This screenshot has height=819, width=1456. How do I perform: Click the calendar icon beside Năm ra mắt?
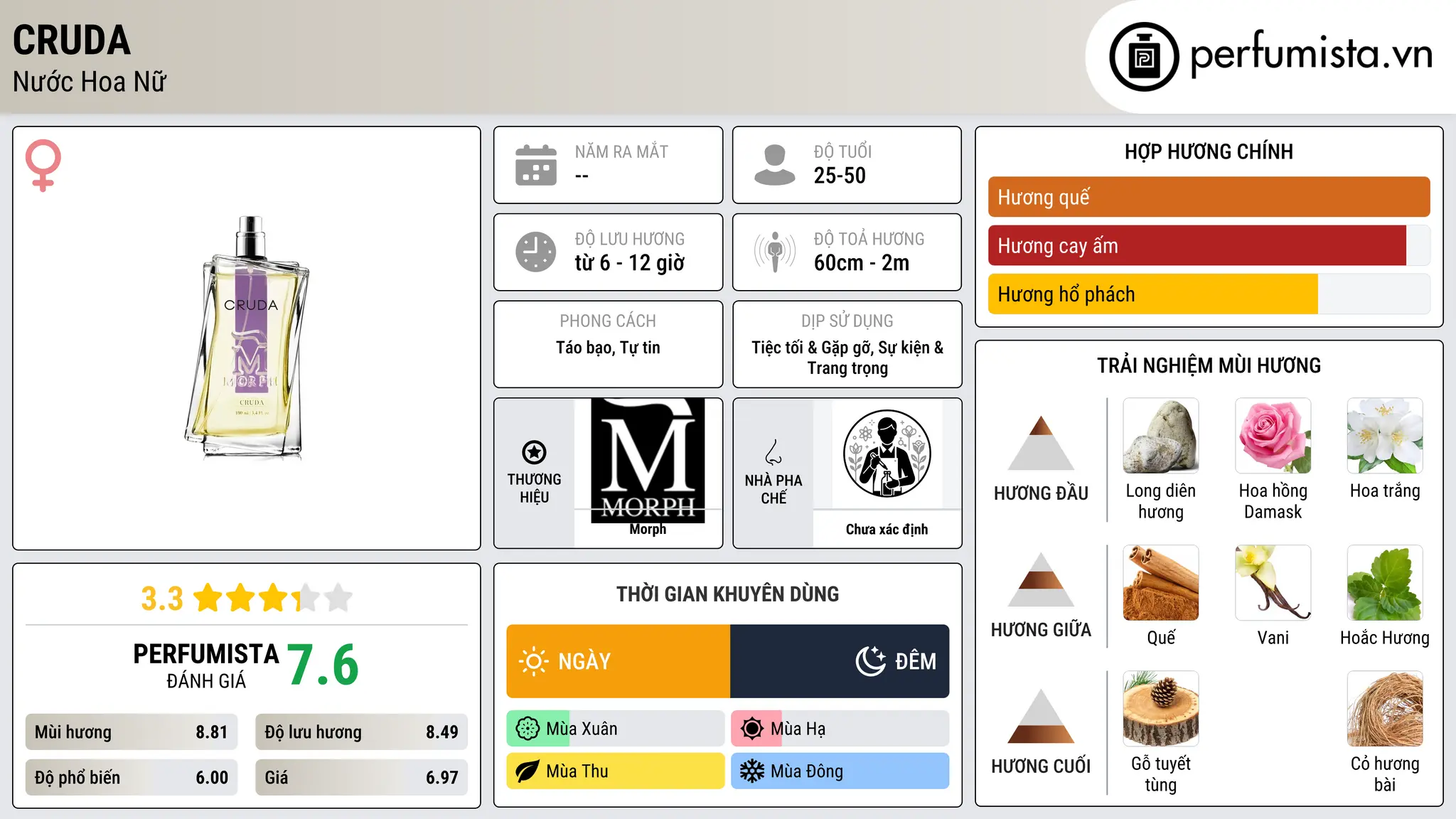(536, 165)
